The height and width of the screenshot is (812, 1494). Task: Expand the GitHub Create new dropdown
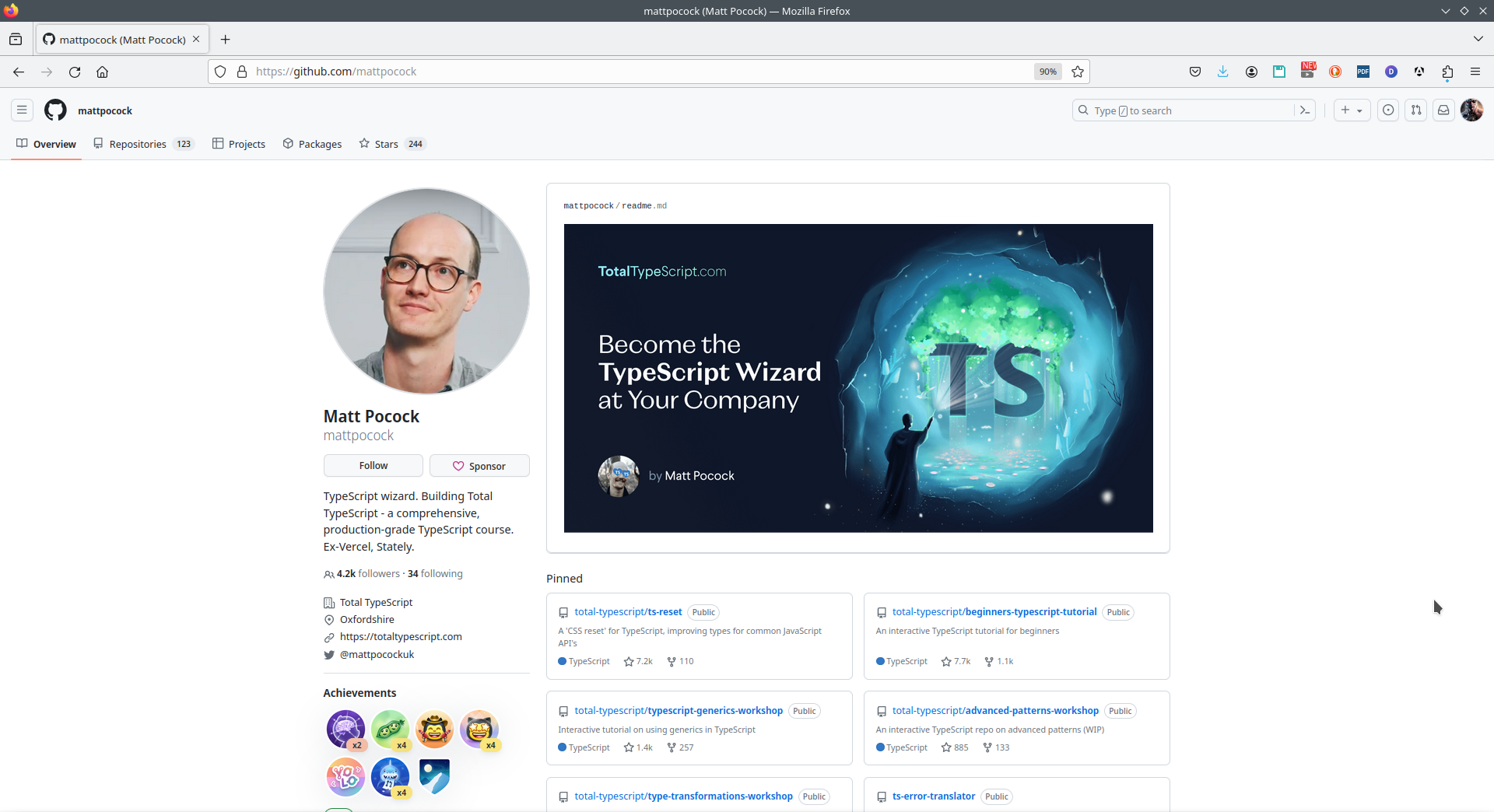[x=1352, y=110]
